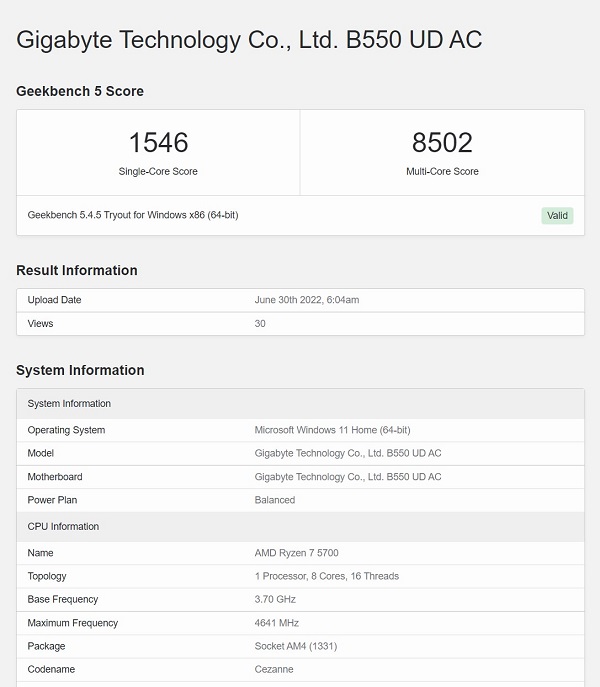This screenshot has width=600, height=687.
Task: Click the Upload Date label
Action: [54, 300]
